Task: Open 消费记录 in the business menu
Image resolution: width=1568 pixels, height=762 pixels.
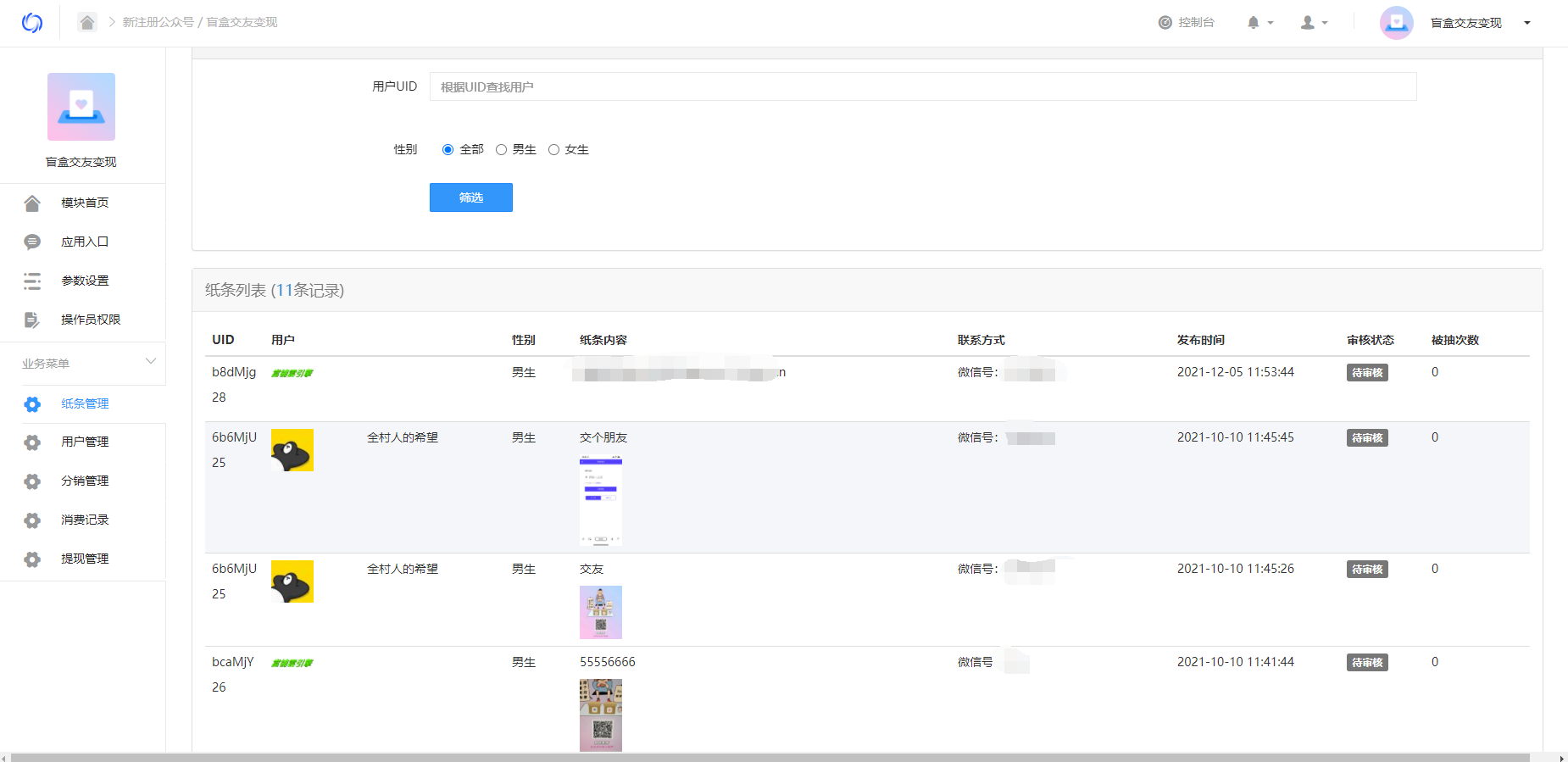Action: pyautogui.click(x=85, y=520)
